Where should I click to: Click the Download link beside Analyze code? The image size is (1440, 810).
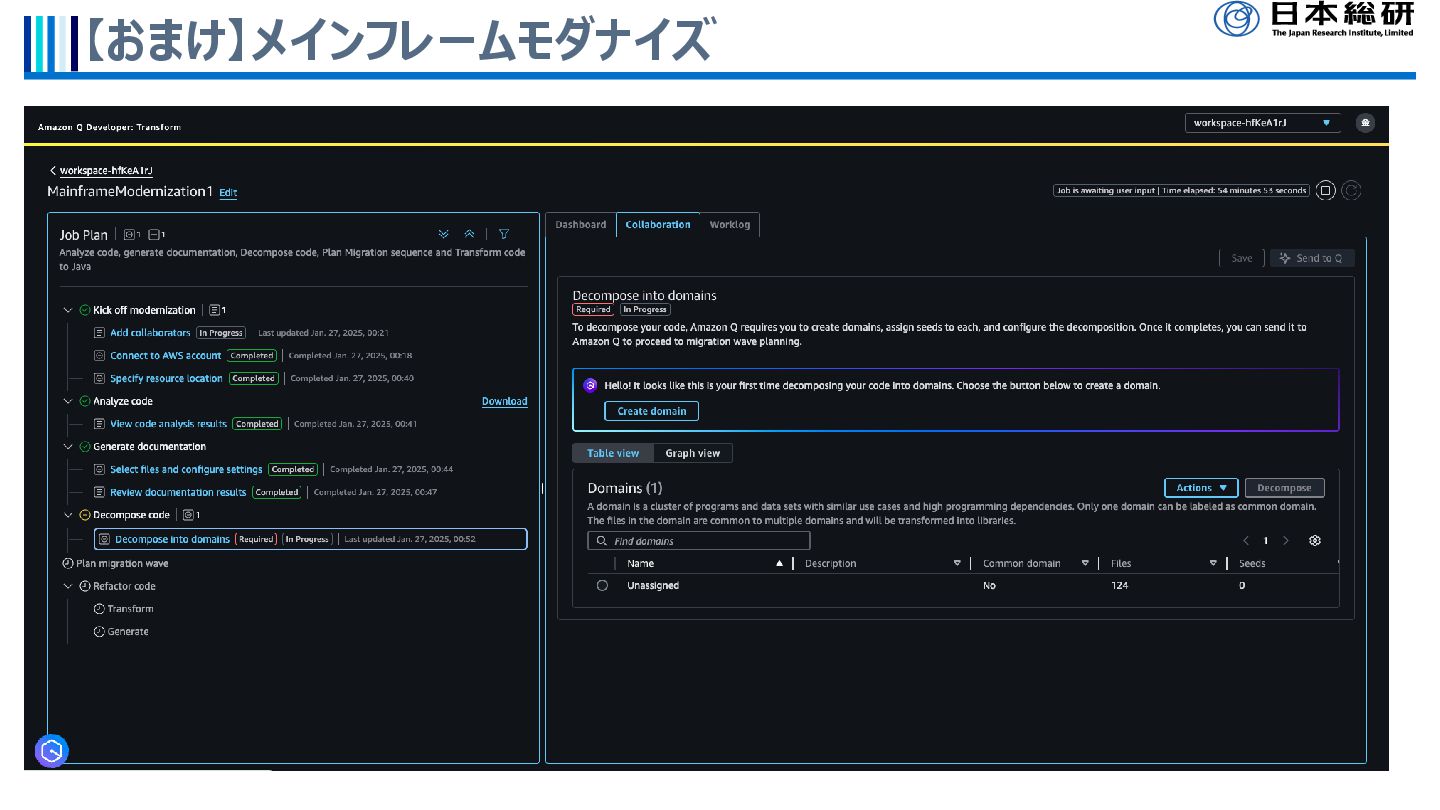(504, 401)
